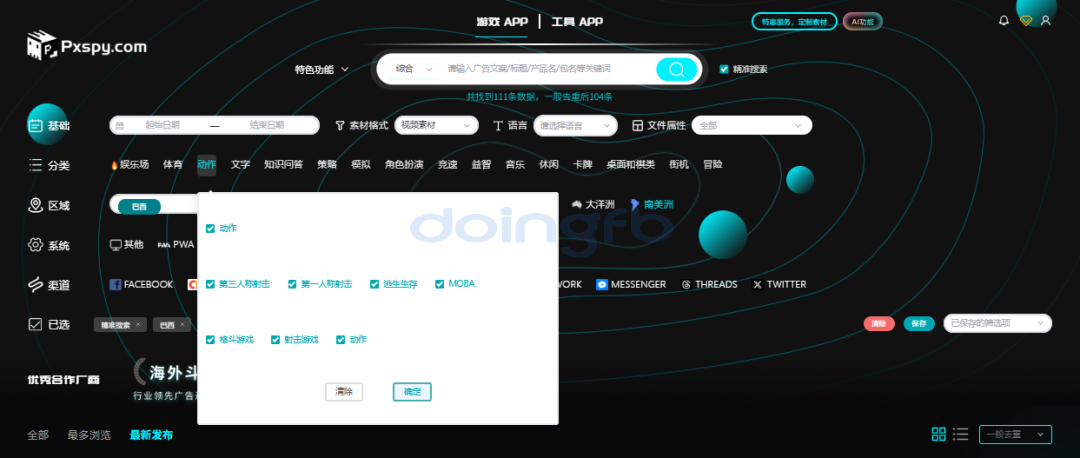Open the 素材格式 video format dropdown
This screenshot has height=458, width=1080.
(x=436, y=125)
